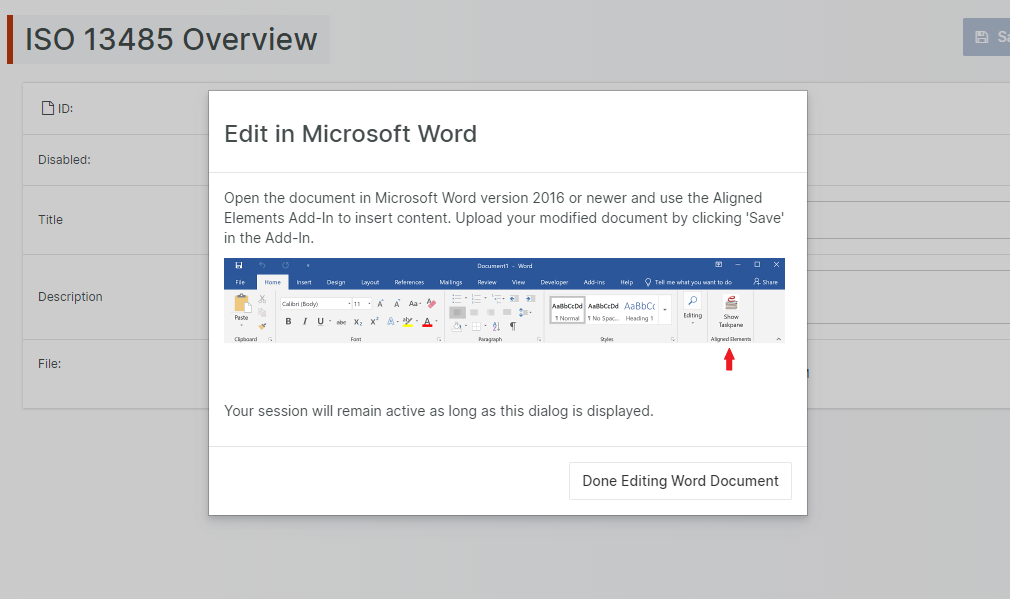
Task: Select the Heading 1 style
Action: (639, 310)
